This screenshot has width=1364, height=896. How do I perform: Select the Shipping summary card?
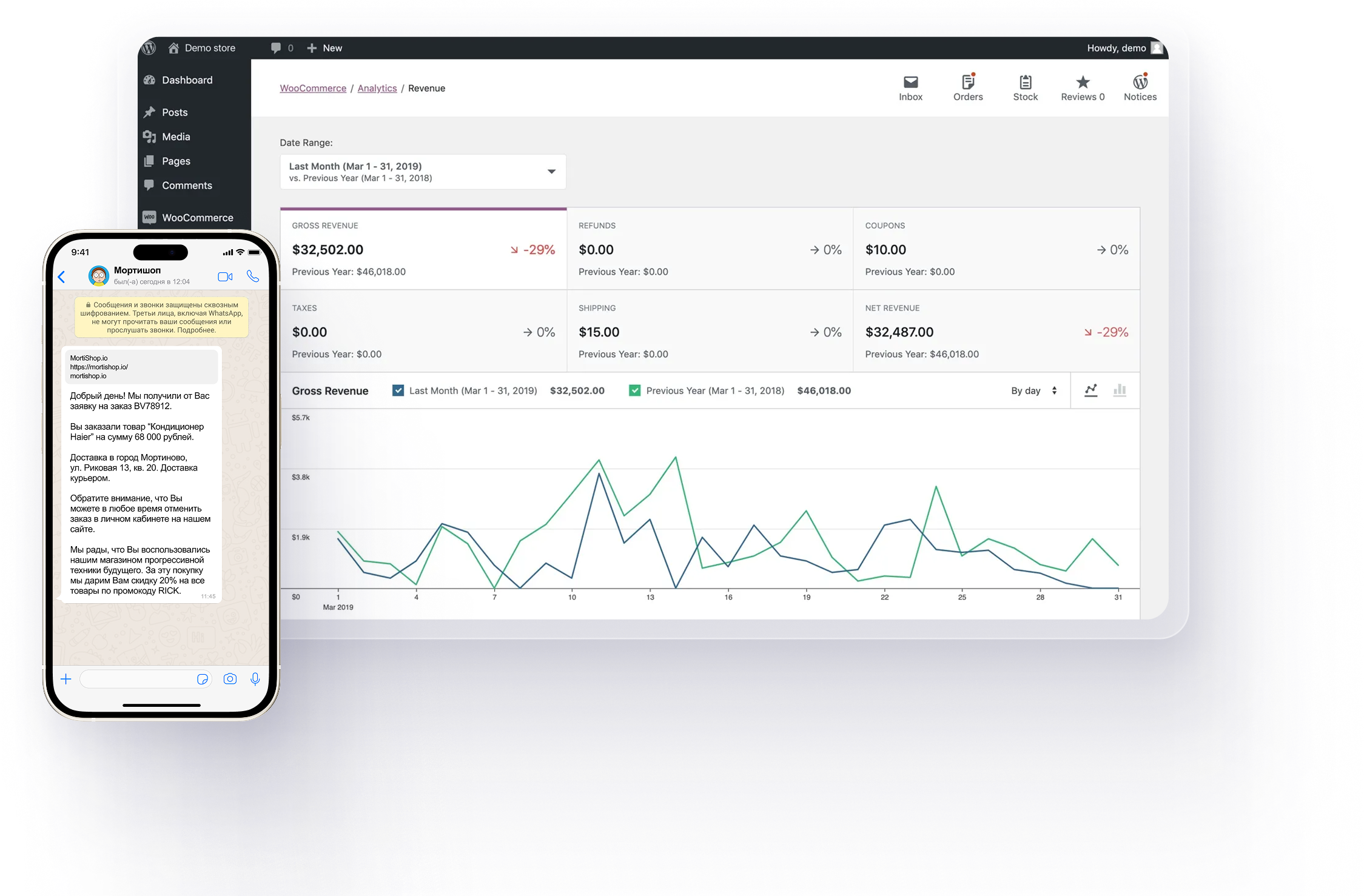pos(710,331)
